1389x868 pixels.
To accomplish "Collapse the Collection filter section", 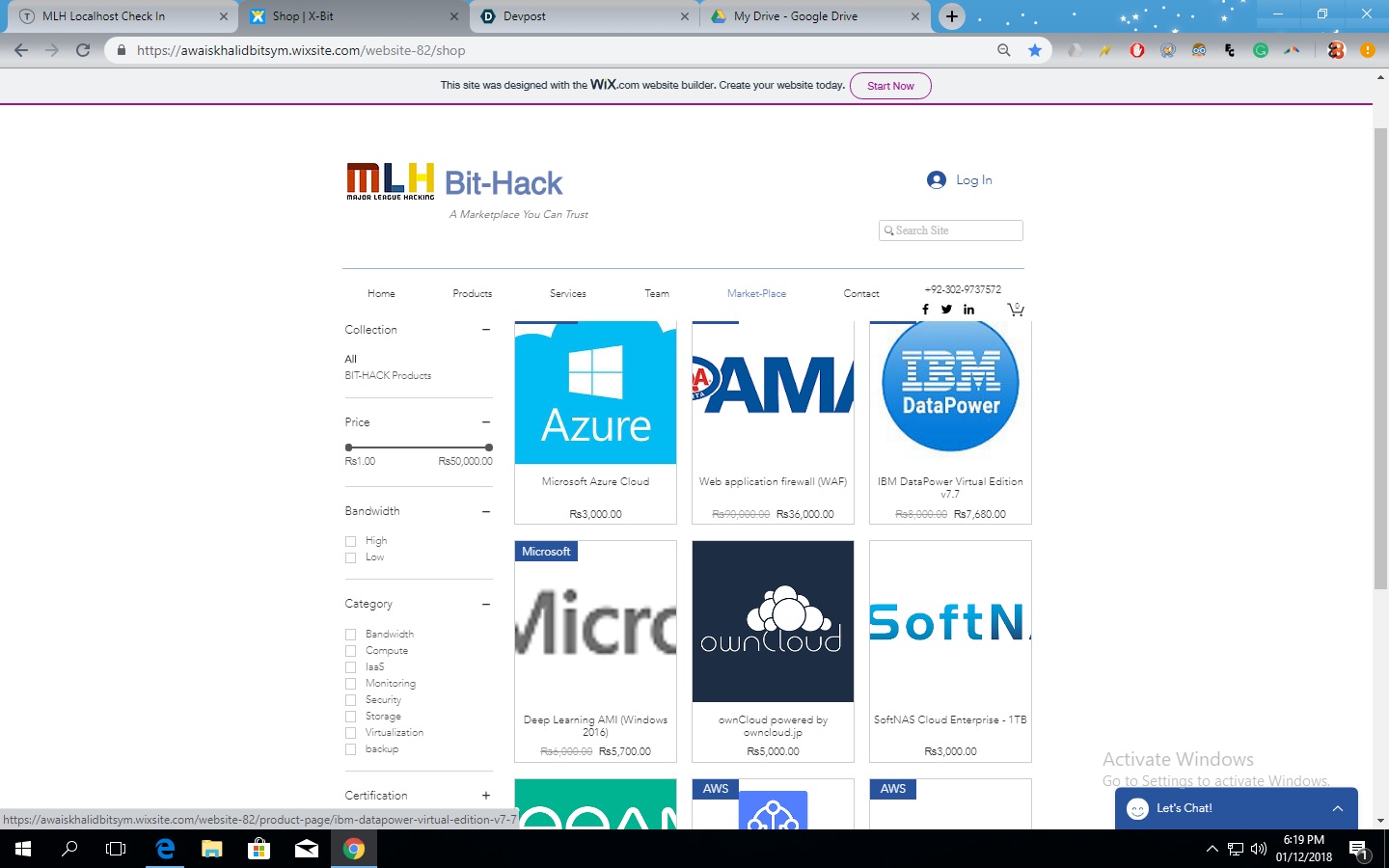I will (486, 330).
